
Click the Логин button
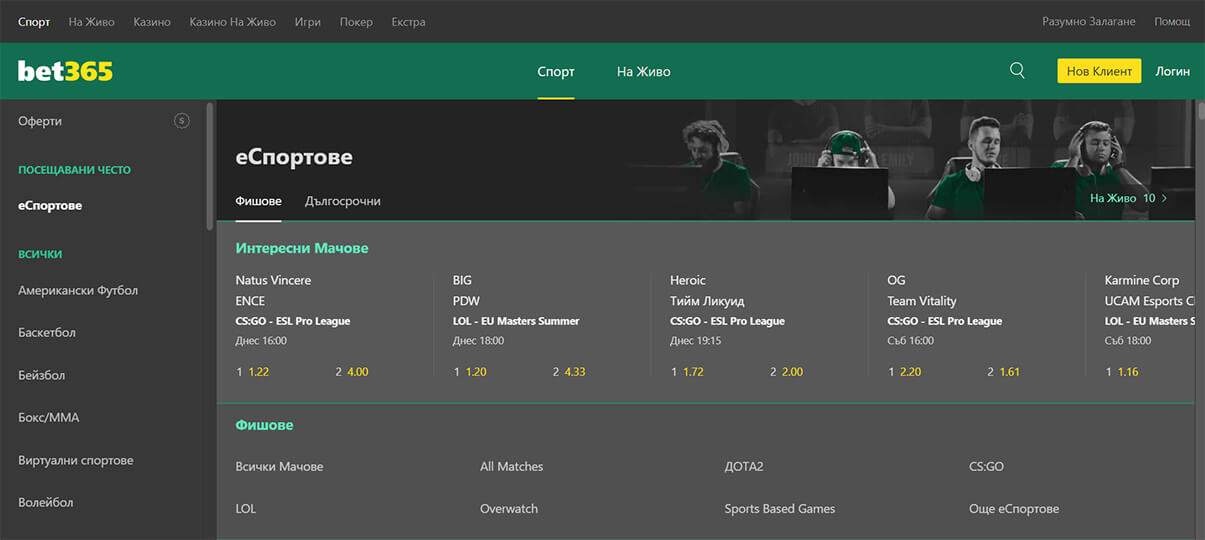[x=1173, y=71]
